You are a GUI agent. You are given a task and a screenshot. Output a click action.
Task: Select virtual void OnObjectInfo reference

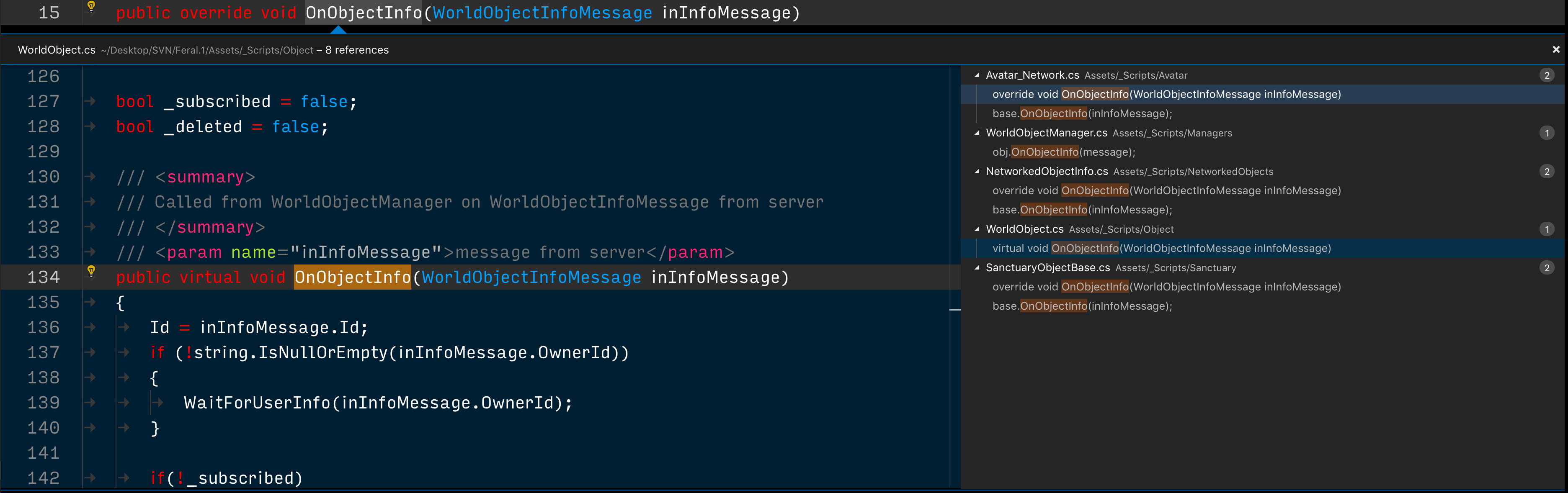click(1262, 249)
